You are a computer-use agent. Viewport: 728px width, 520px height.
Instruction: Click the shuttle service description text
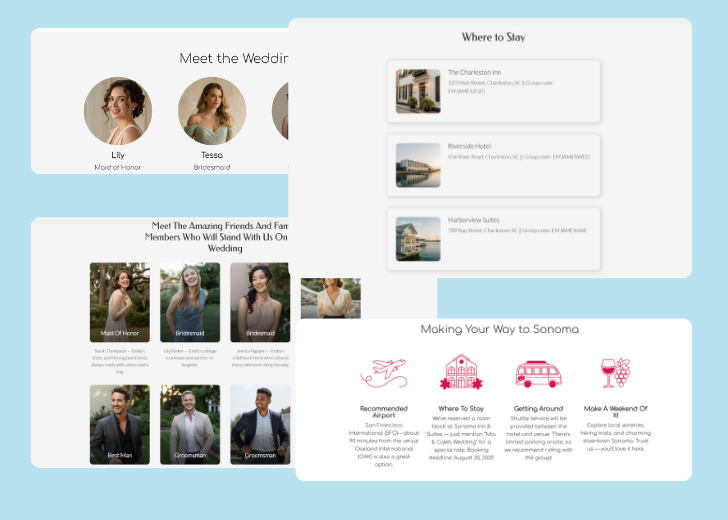(x=539, y=438)
